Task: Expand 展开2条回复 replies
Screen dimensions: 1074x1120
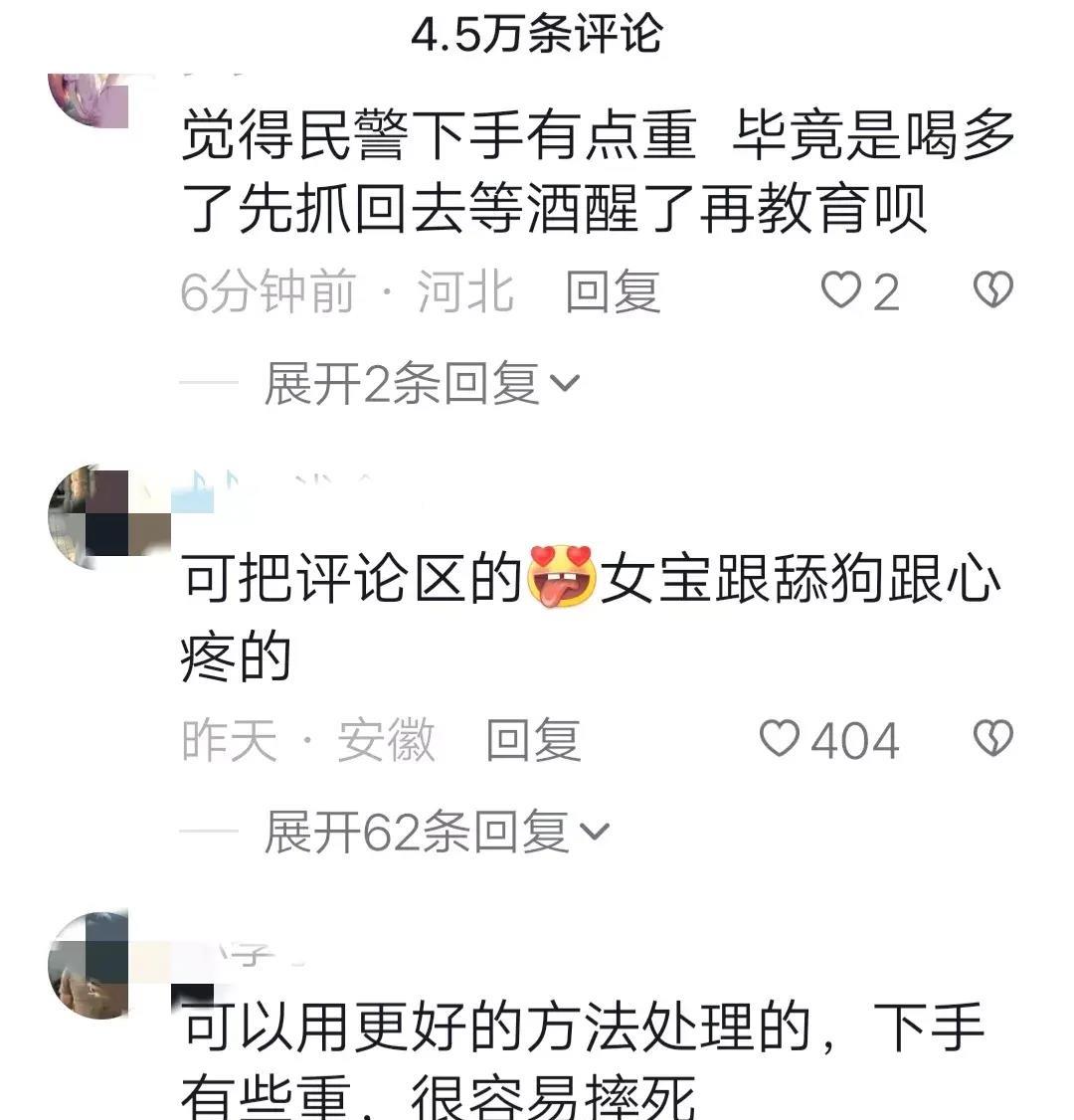Action: (x=422, y=384)
